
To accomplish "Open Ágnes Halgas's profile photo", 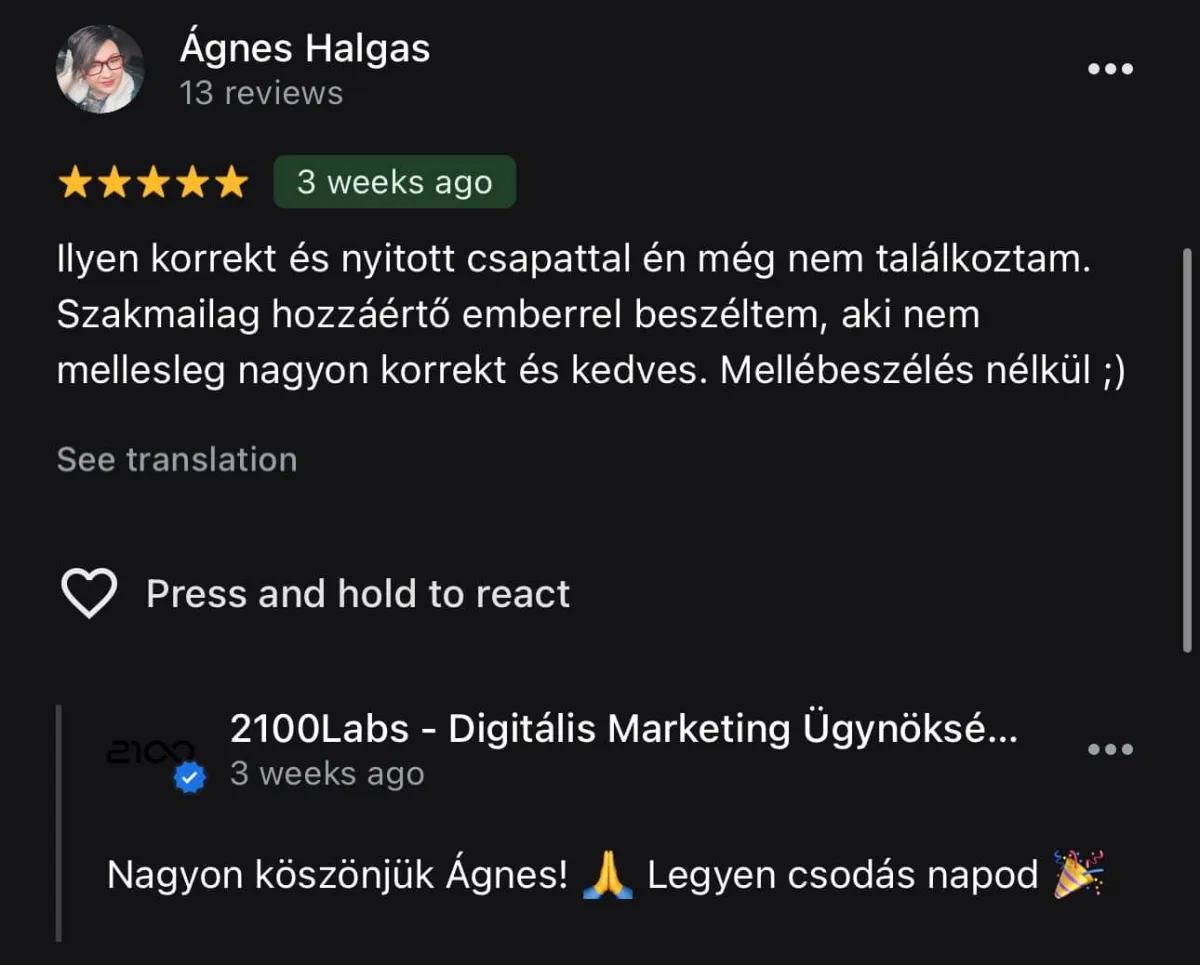I will point(100,68).
